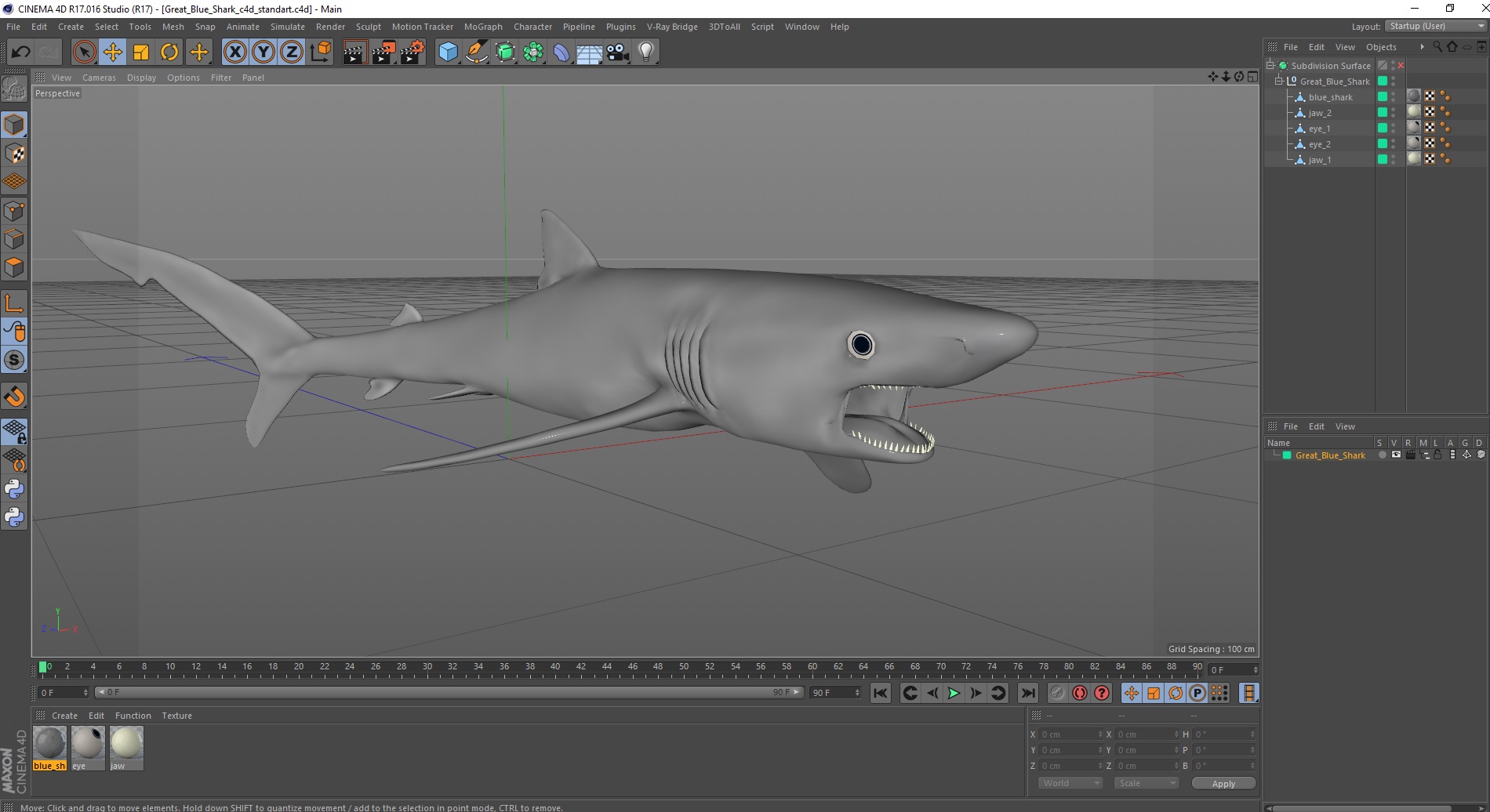This screenshot has width=1490, height=812.
Task: Activate the Move tool icon
Action: tap(113, 53)
